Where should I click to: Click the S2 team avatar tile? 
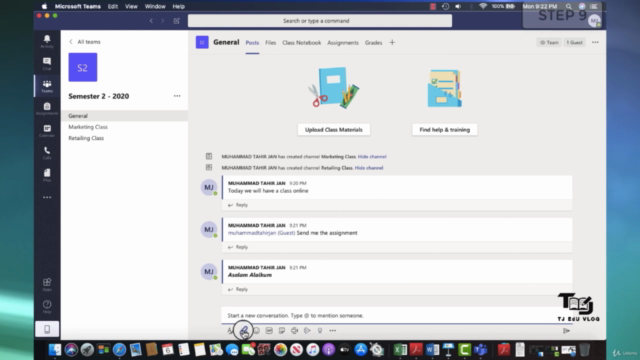coord(83,67)
